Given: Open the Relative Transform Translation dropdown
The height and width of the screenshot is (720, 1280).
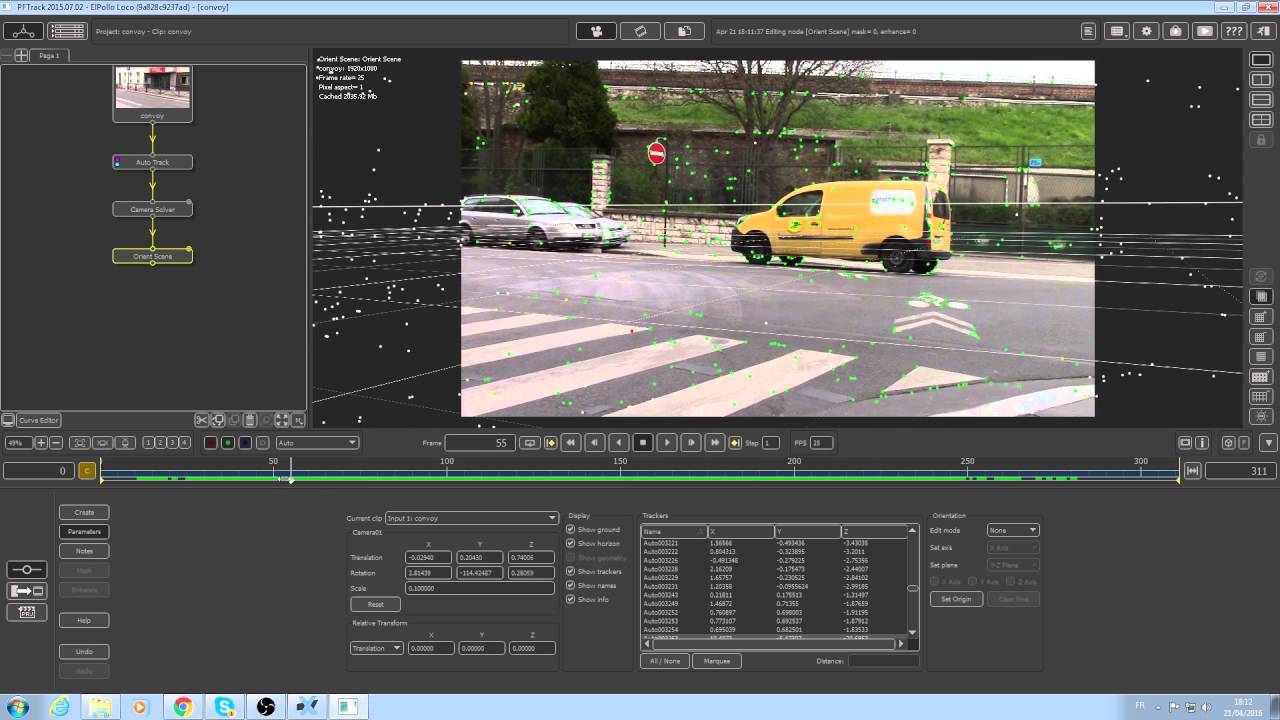Looking at the screenshot, I should pos(377,648).
